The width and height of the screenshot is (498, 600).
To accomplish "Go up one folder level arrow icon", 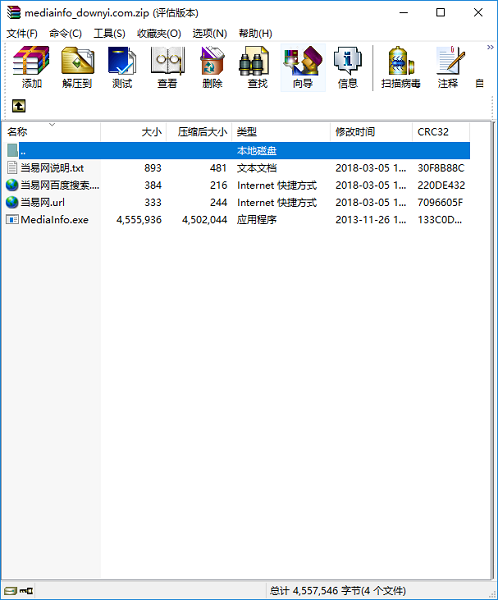I will (19, 106).
